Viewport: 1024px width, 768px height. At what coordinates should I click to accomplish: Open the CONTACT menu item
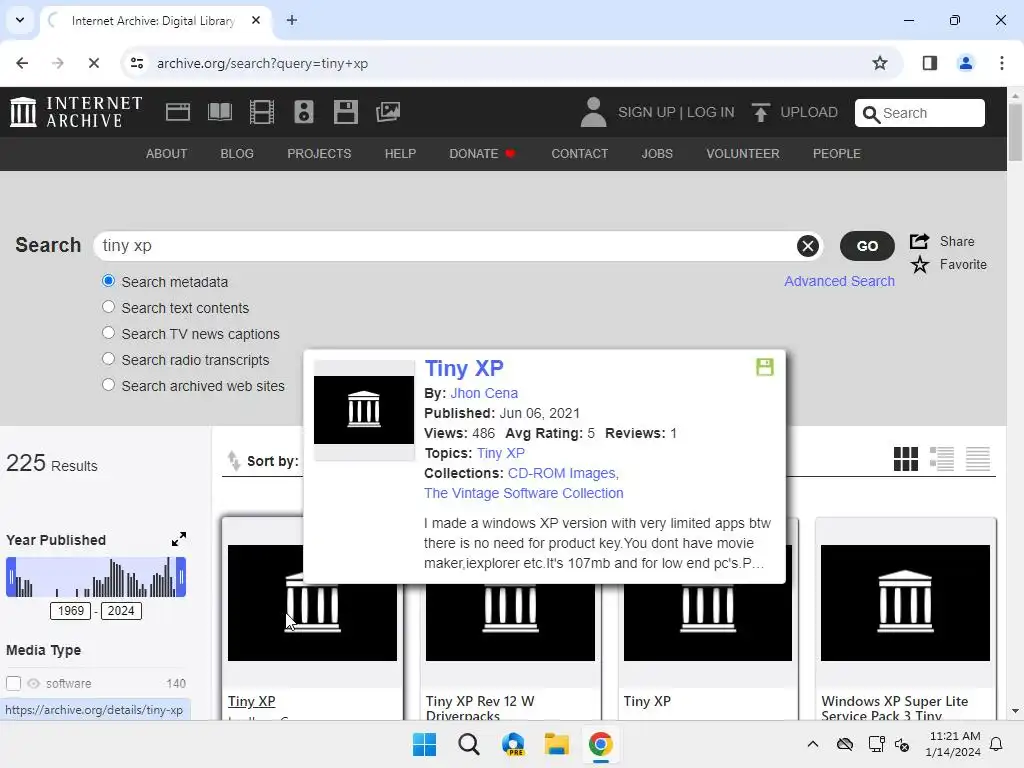pyautogui.click(x=580, y=153)
